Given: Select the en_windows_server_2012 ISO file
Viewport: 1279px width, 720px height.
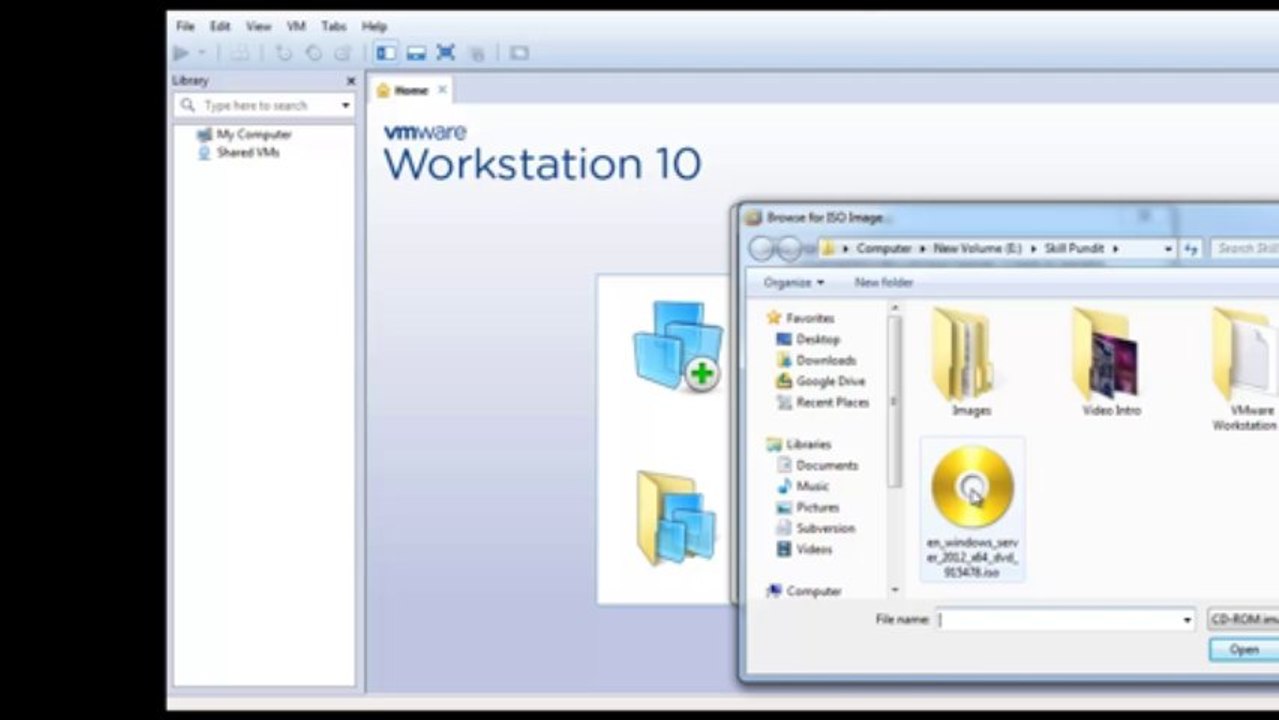Looking at the screenshot, I should [x=972, y=511].
